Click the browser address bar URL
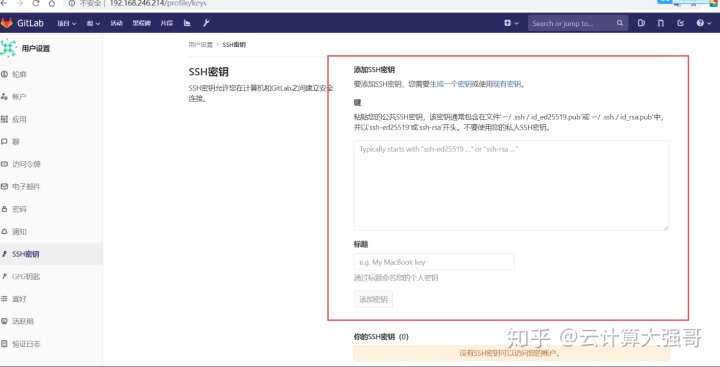720x367 pixels. (158, 3)
